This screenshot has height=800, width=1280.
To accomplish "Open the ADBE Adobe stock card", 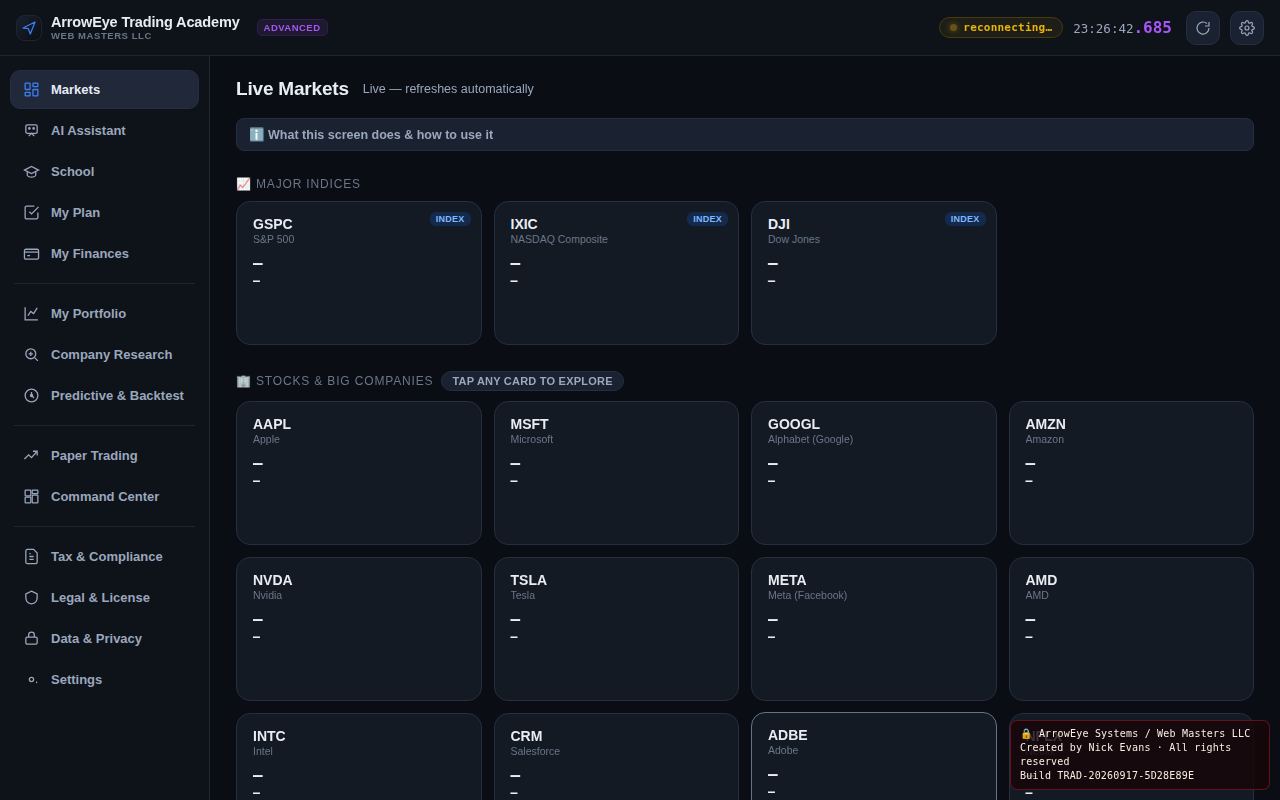I will coord(874,756).
